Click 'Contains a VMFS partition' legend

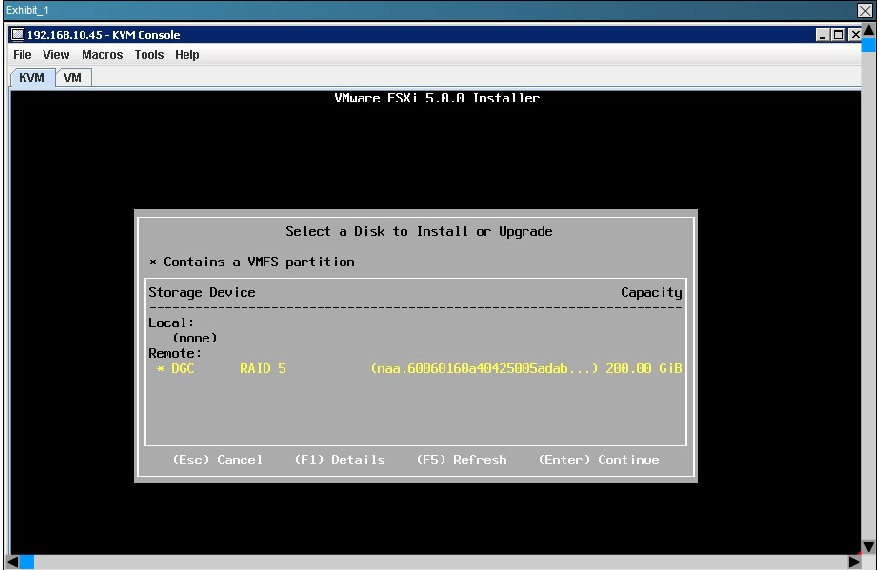pyautogui.click(x=252, y=262)
